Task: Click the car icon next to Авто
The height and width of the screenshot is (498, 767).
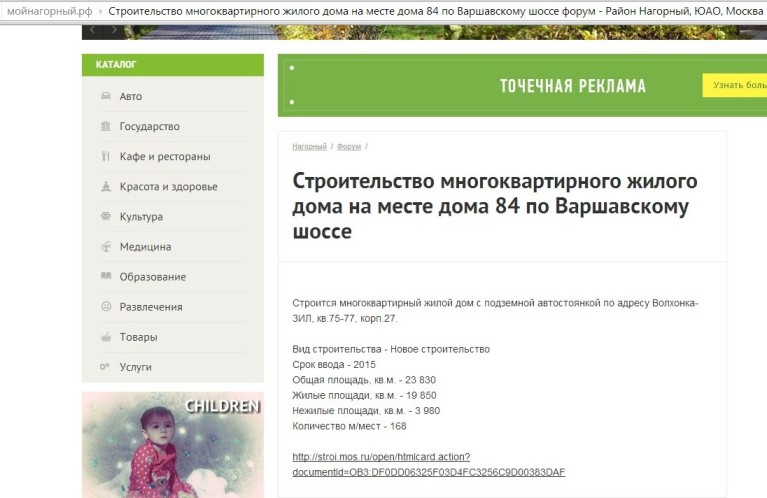Action: (105, 96)
